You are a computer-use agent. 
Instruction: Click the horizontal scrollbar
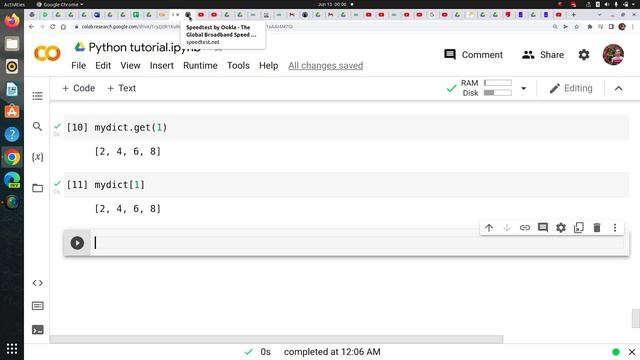[276, 339]
